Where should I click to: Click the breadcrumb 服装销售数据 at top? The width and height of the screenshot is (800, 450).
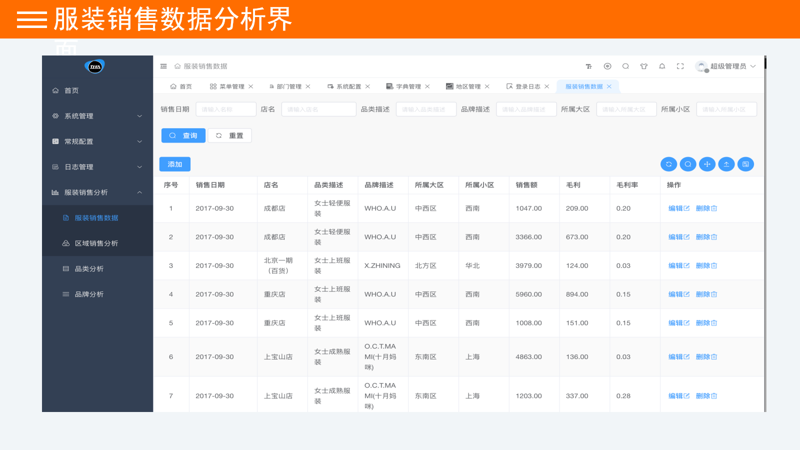point(205,66)
